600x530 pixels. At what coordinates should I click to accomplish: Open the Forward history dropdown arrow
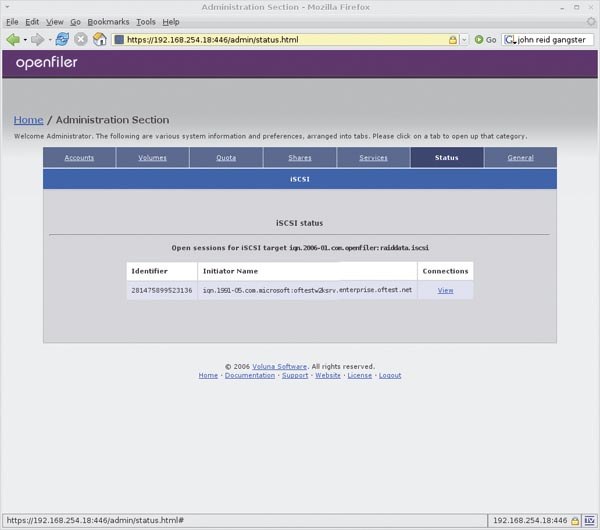pyautogui.click(x=50, y=40)
